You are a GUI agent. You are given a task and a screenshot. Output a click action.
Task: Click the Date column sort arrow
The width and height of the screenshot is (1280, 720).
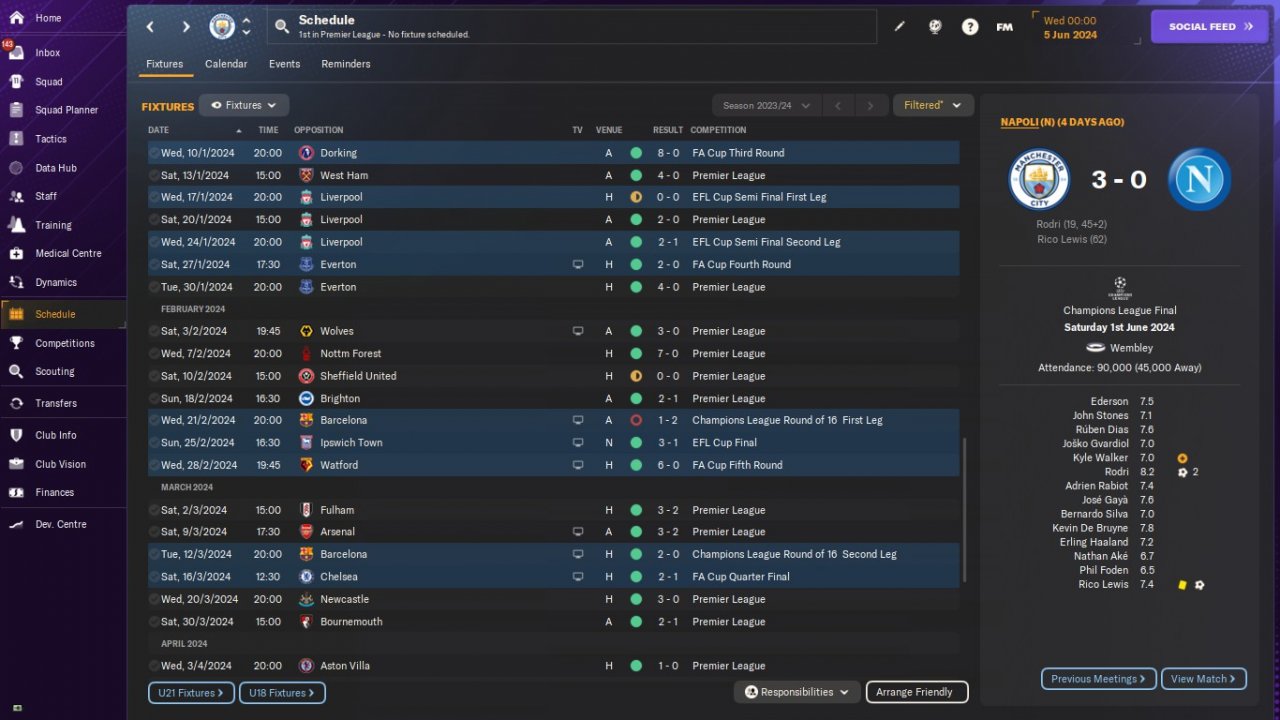point(239,131)
